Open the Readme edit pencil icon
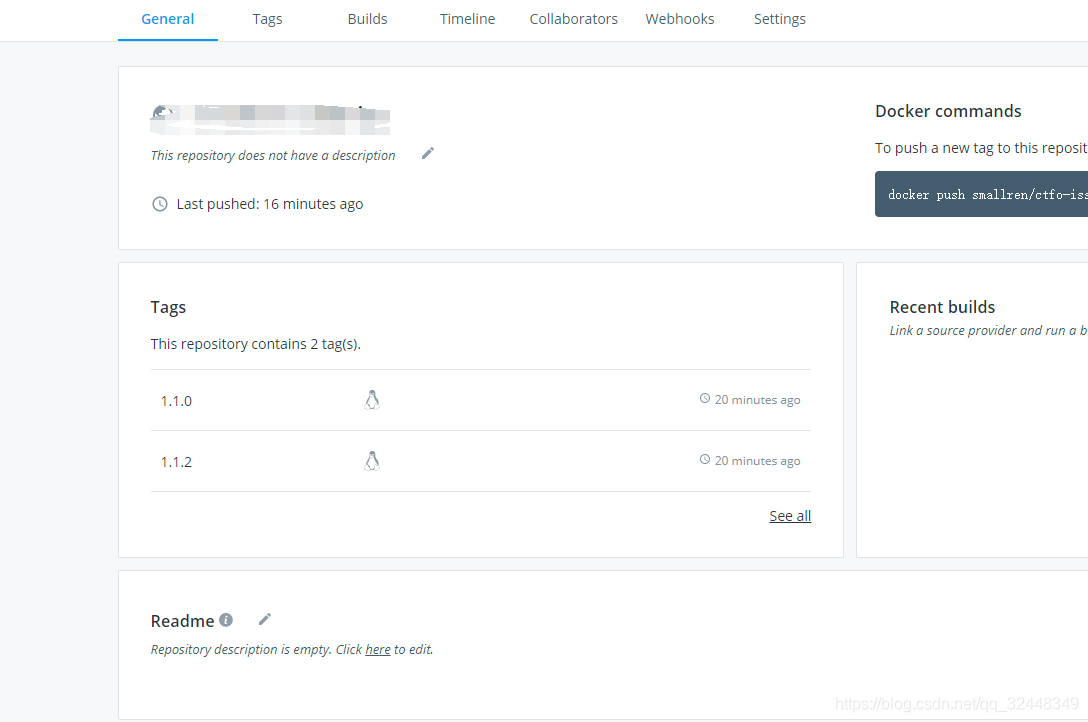 coord(264,619)
